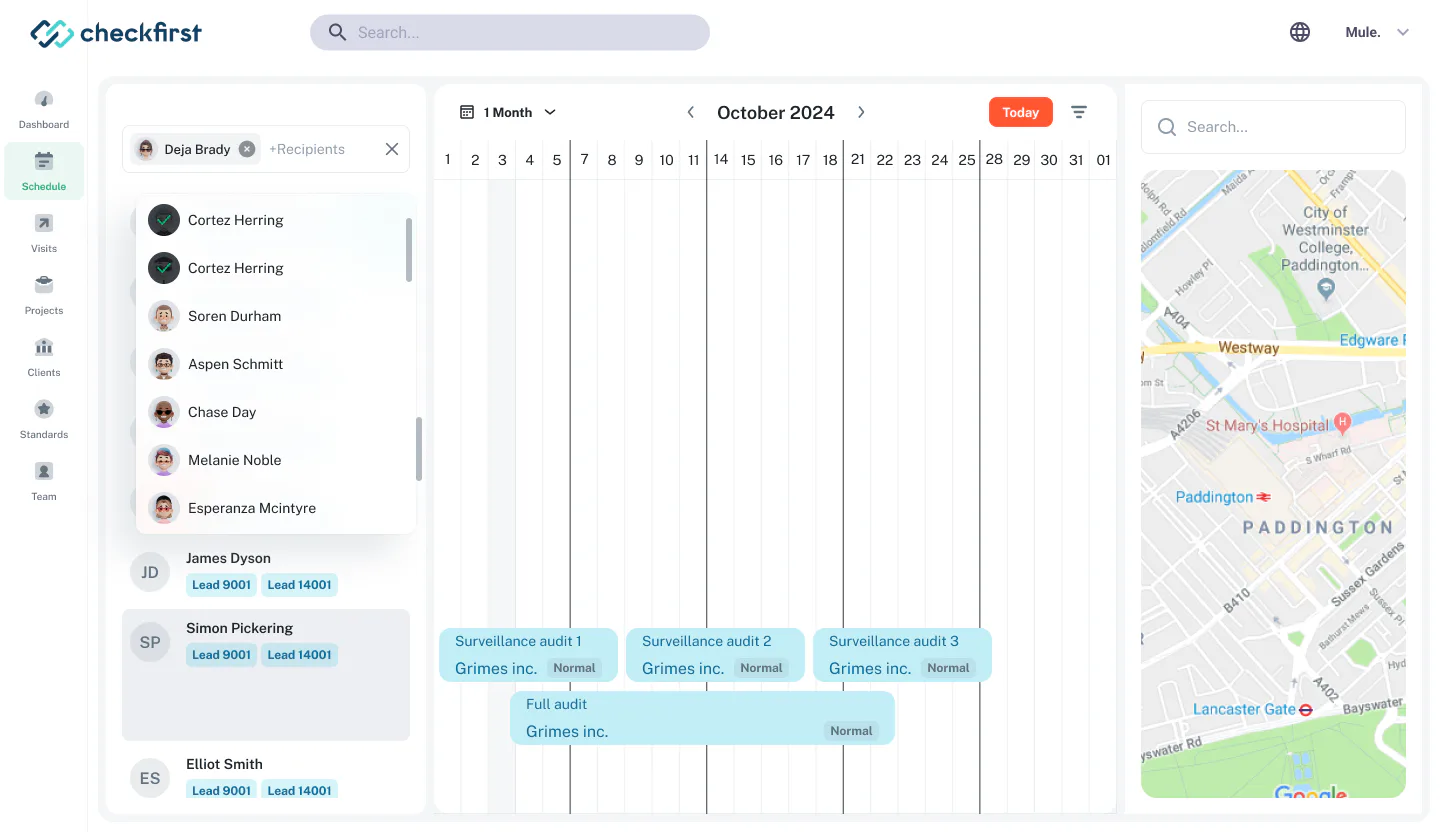Select the Schedule sidebar item
This screenshot has width=1440, height=832.
click(44, 171)
